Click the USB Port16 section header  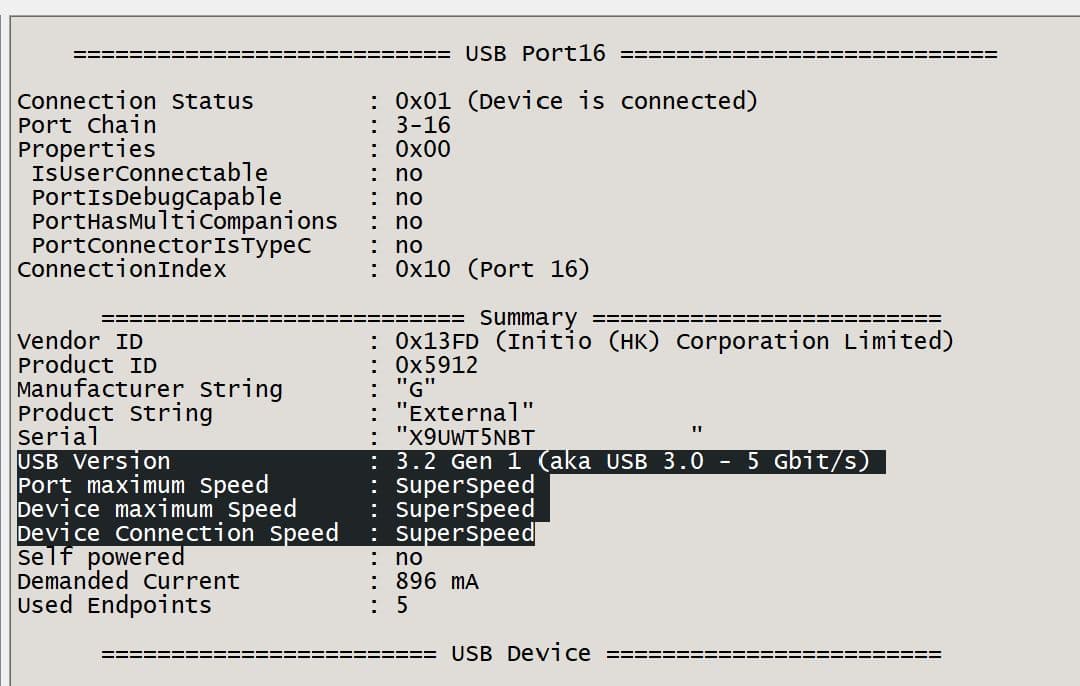535,54
